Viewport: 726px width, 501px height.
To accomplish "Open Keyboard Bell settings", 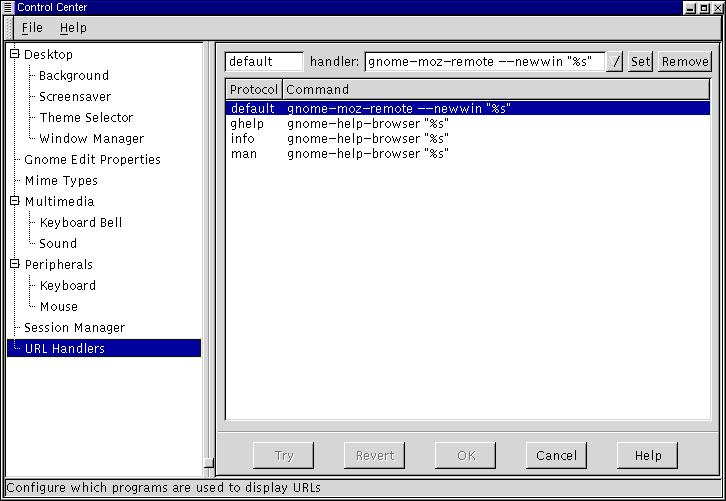I will 81,222.
